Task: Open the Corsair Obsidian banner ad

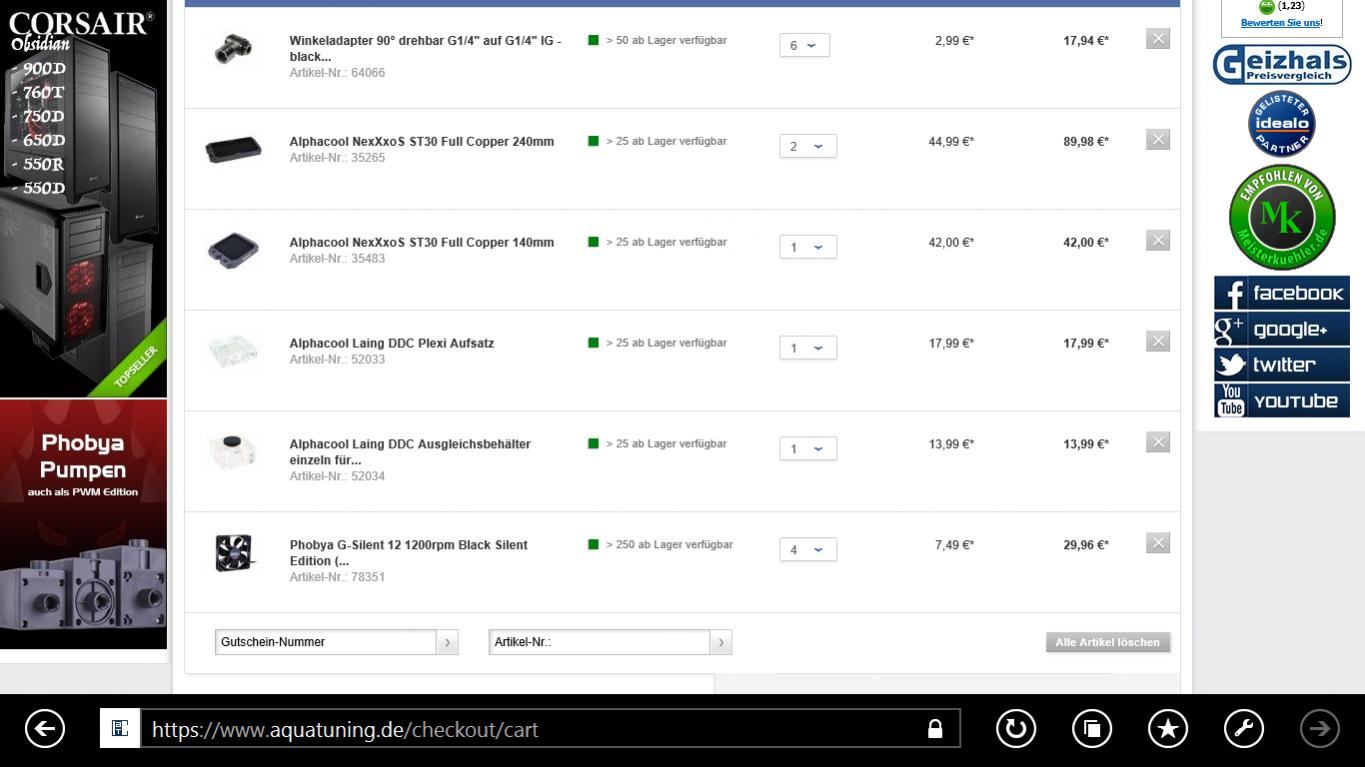Action: coord(84,198)
